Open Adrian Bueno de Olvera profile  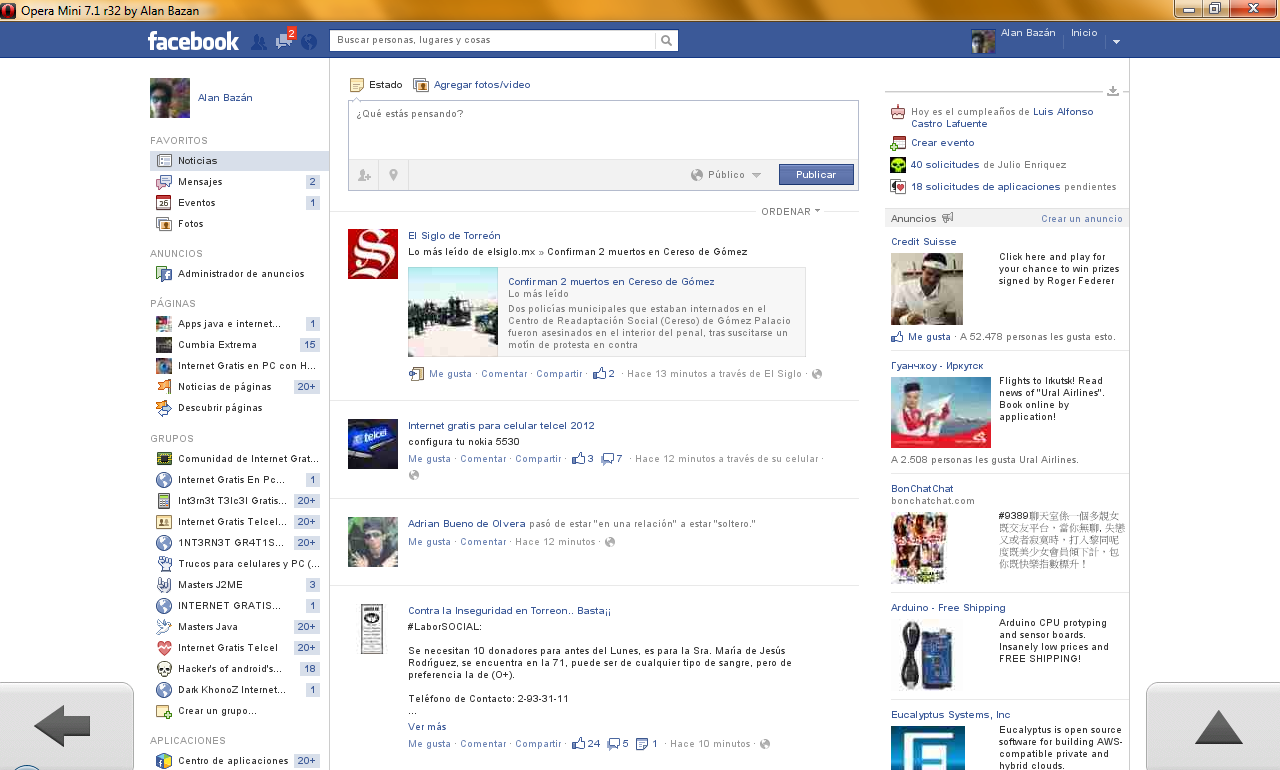(468, 524)
